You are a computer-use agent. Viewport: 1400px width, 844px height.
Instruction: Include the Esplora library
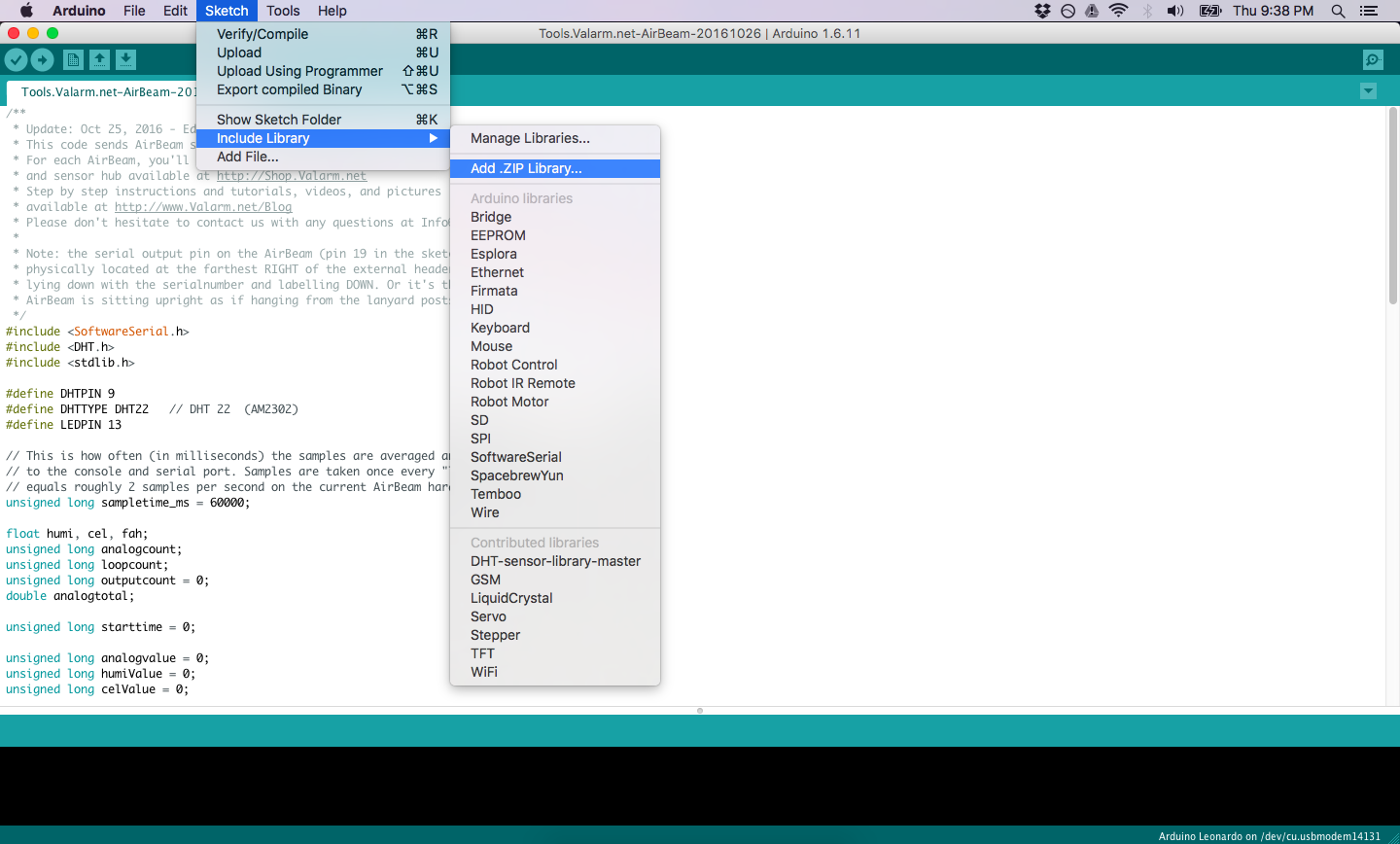pos(555,254)
